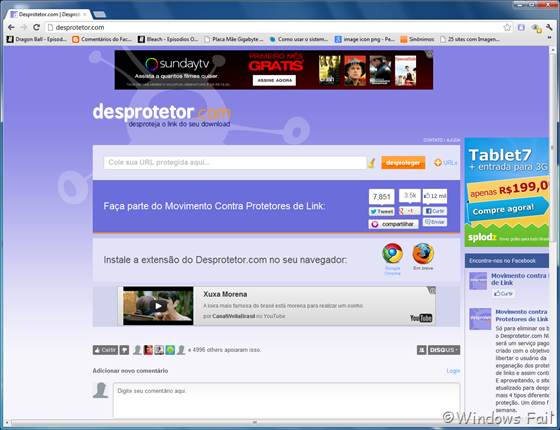Click the horizontal scrollbar thumb
This screenshot has width=560, height=430.
254,422
